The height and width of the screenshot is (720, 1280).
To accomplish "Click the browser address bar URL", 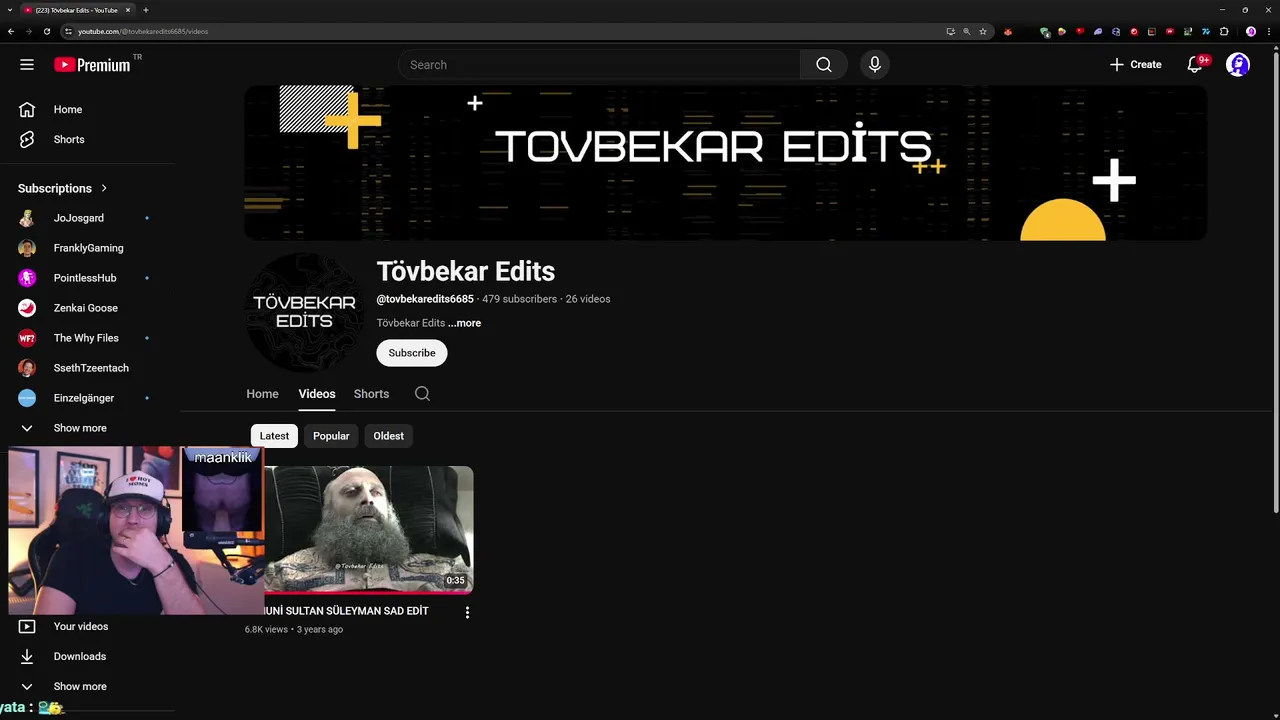I will [x=143, y=31].
